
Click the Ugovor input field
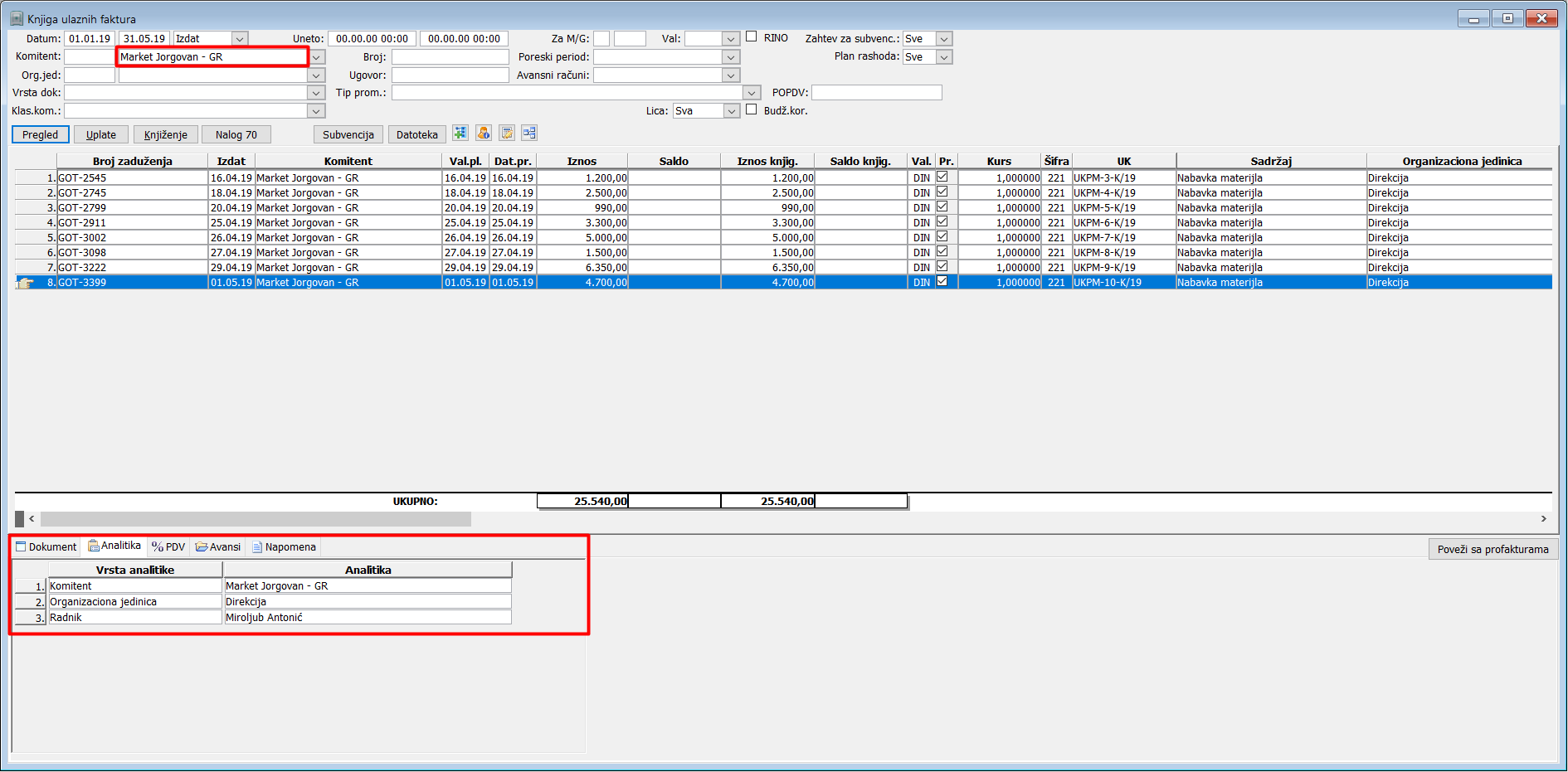click(450, 75)
